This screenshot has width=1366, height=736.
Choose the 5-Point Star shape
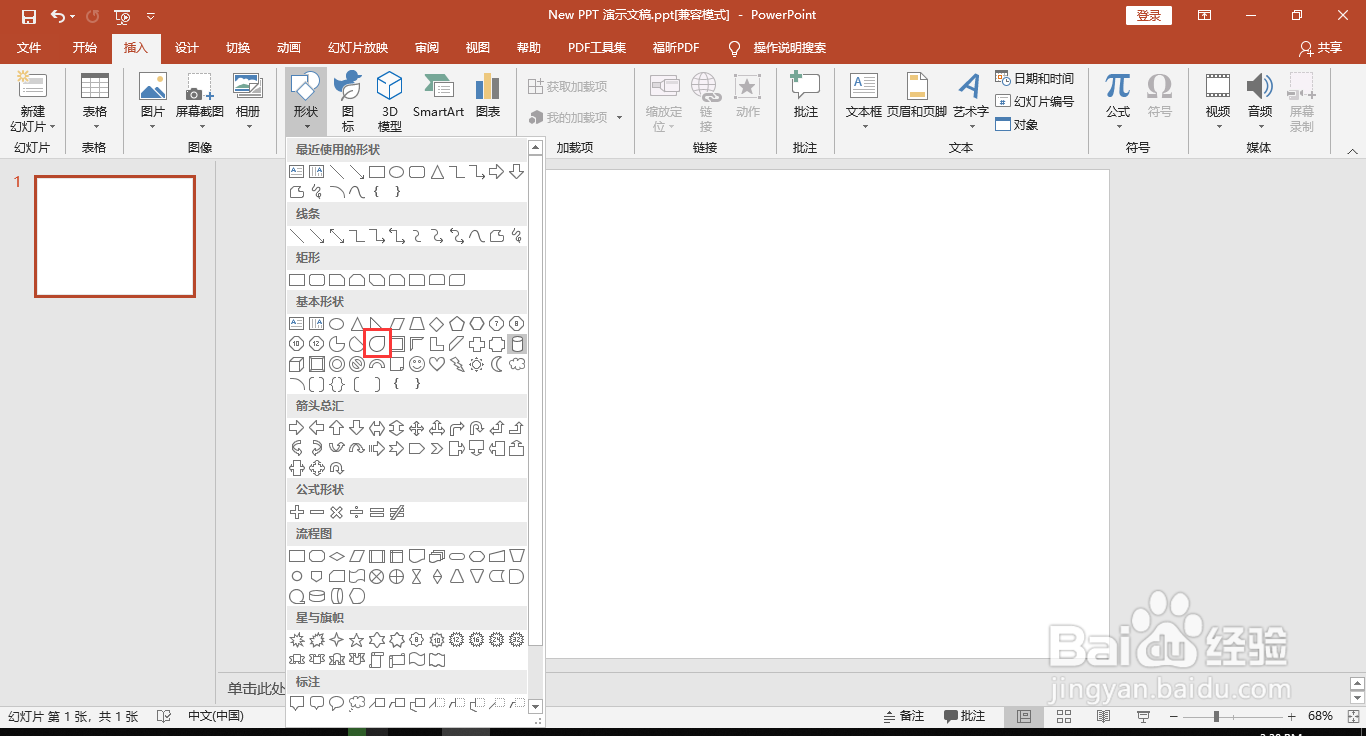click(x=357, y=640)
